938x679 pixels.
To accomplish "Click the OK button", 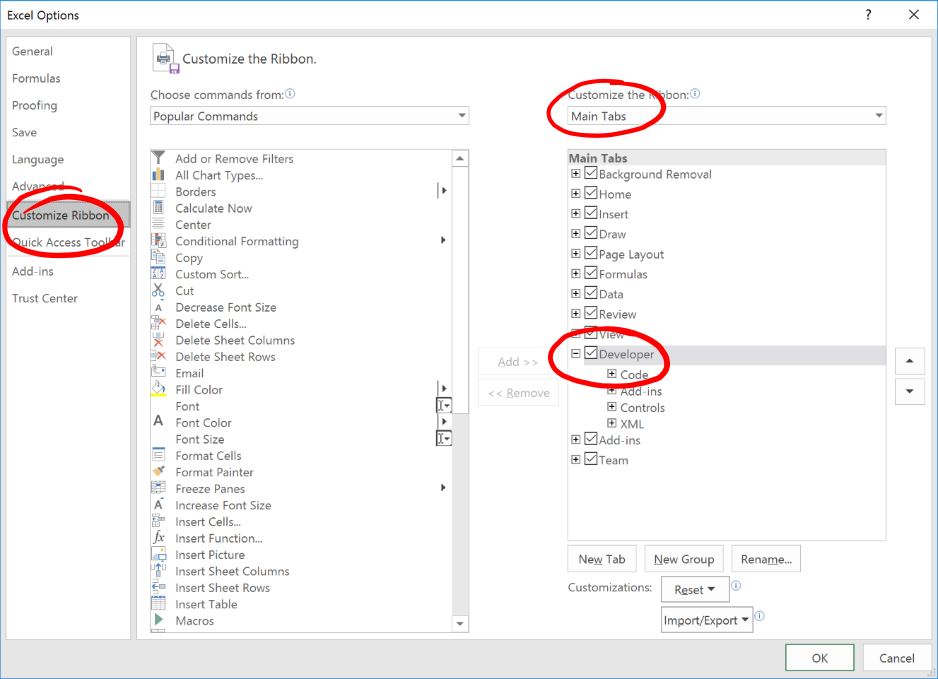I will click(819, 658).
